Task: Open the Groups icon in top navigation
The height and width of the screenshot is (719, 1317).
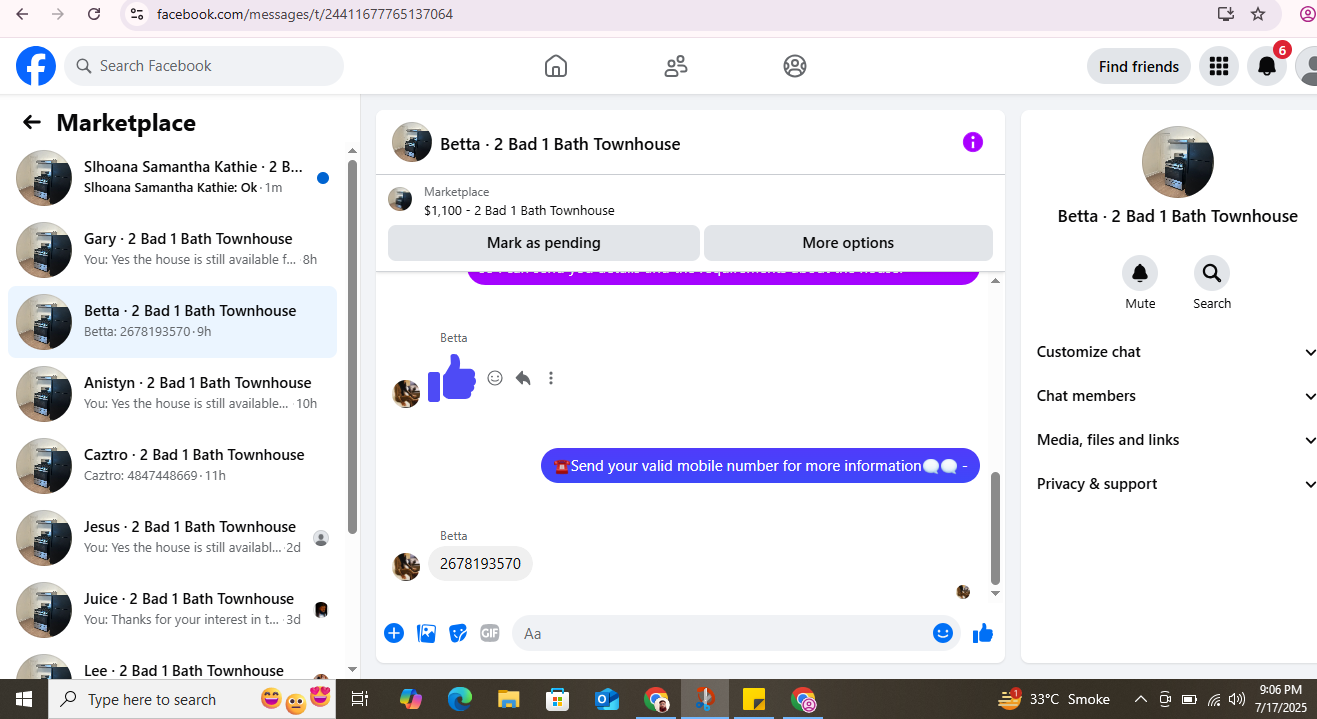Action: coord(795,66)
